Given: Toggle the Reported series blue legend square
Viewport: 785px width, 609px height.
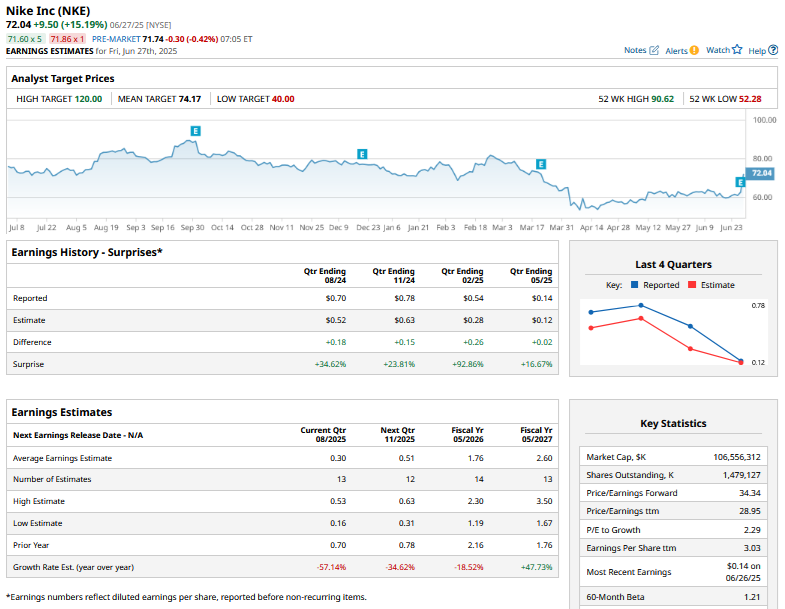Looking at the screenshot, I should 634,285.
